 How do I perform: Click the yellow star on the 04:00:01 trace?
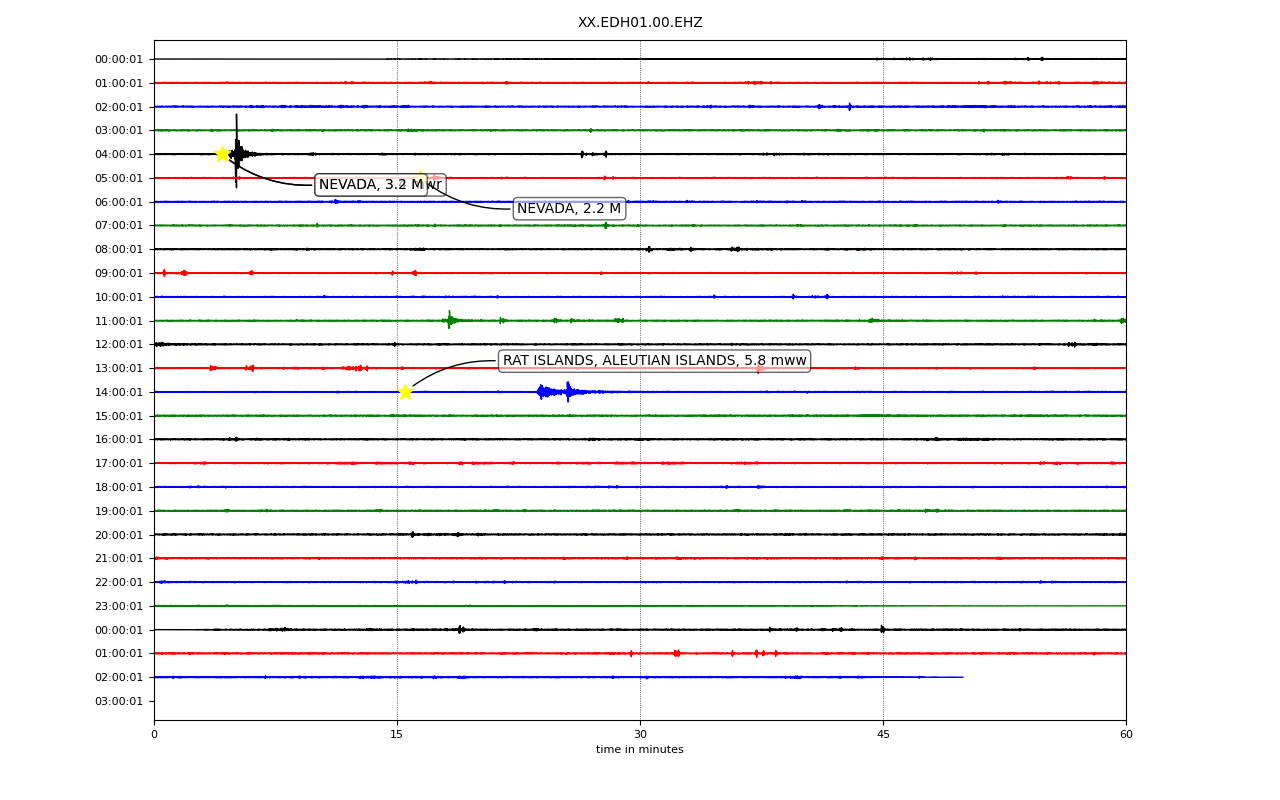tap(222, 154)
